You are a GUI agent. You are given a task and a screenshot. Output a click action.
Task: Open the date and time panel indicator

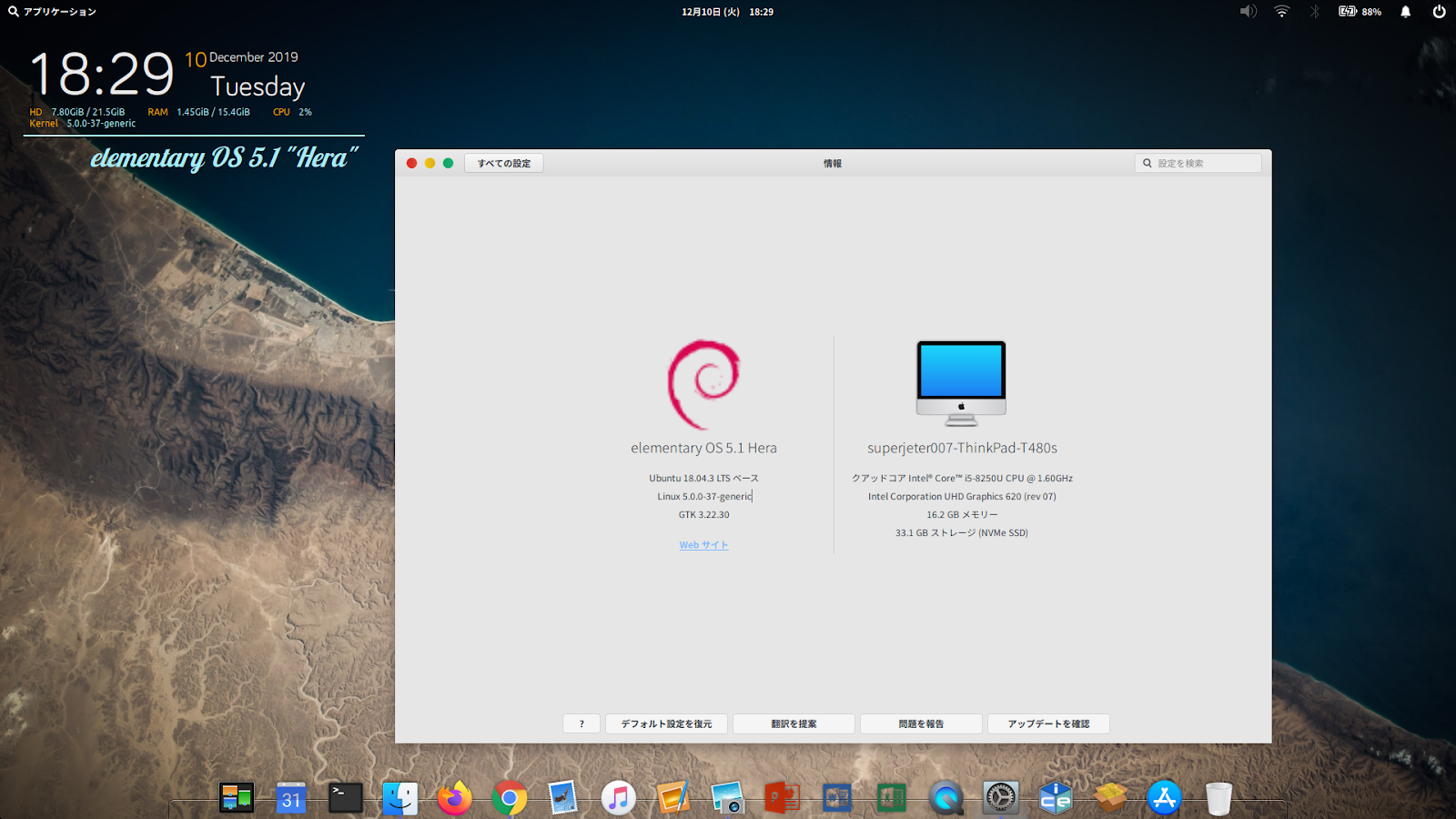[727, 12]
